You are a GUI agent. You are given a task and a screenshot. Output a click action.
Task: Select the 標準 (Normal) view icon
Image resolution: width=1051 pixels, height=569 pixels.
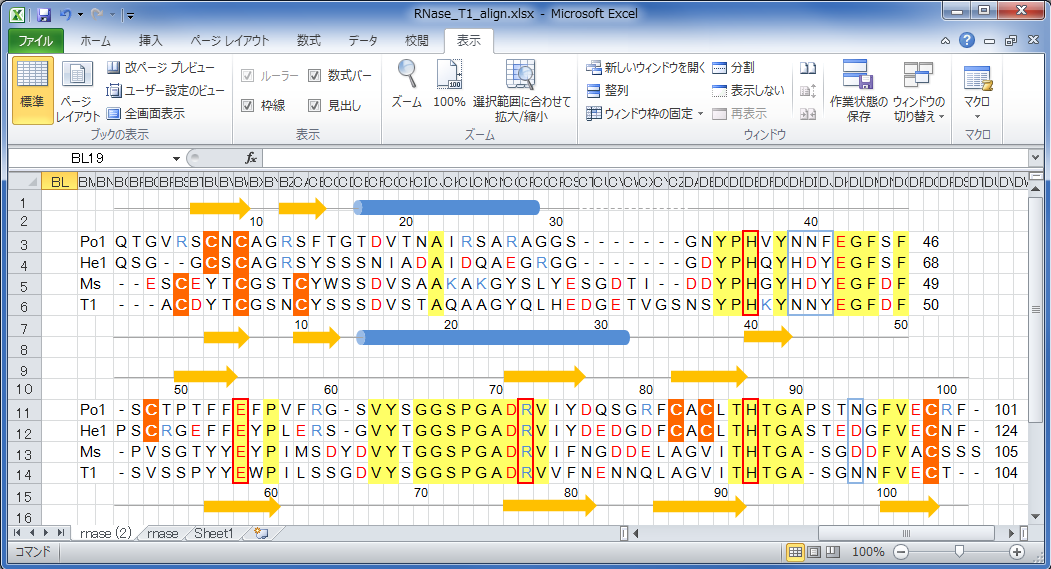[32, 87]
